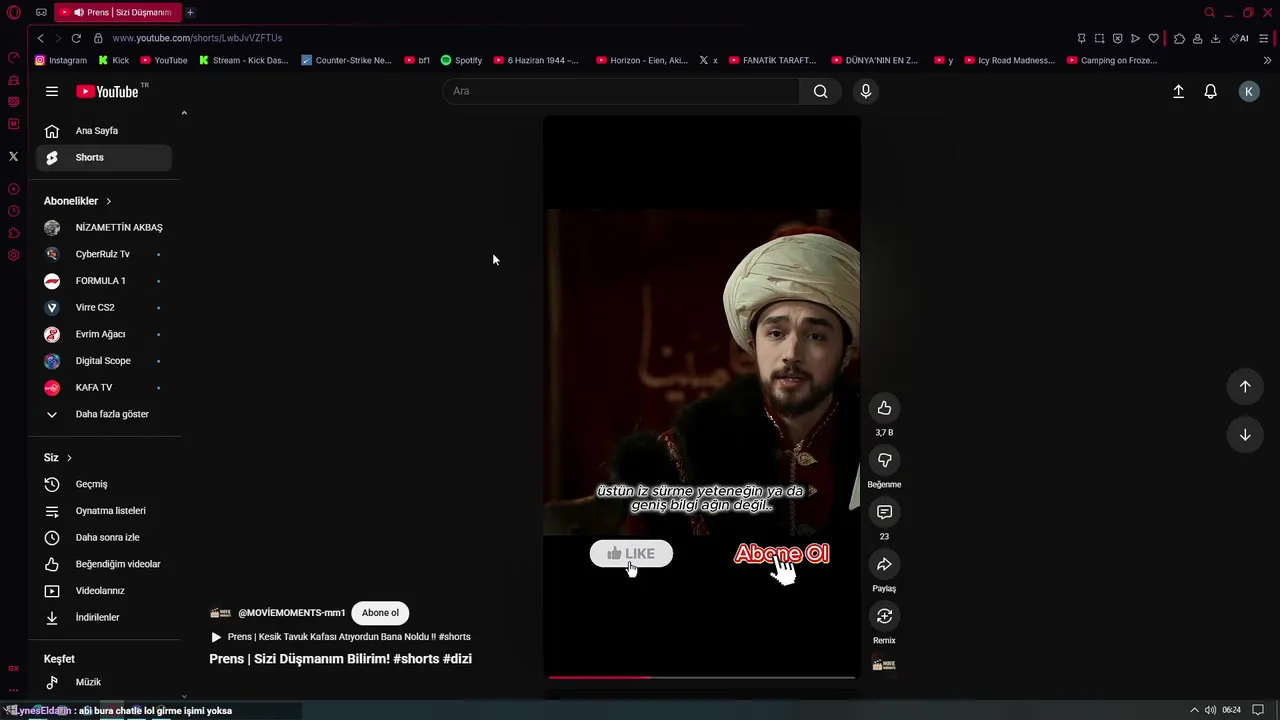Click the address bar URL
This screenshot has width=1280, height=720.
(197, 38)
